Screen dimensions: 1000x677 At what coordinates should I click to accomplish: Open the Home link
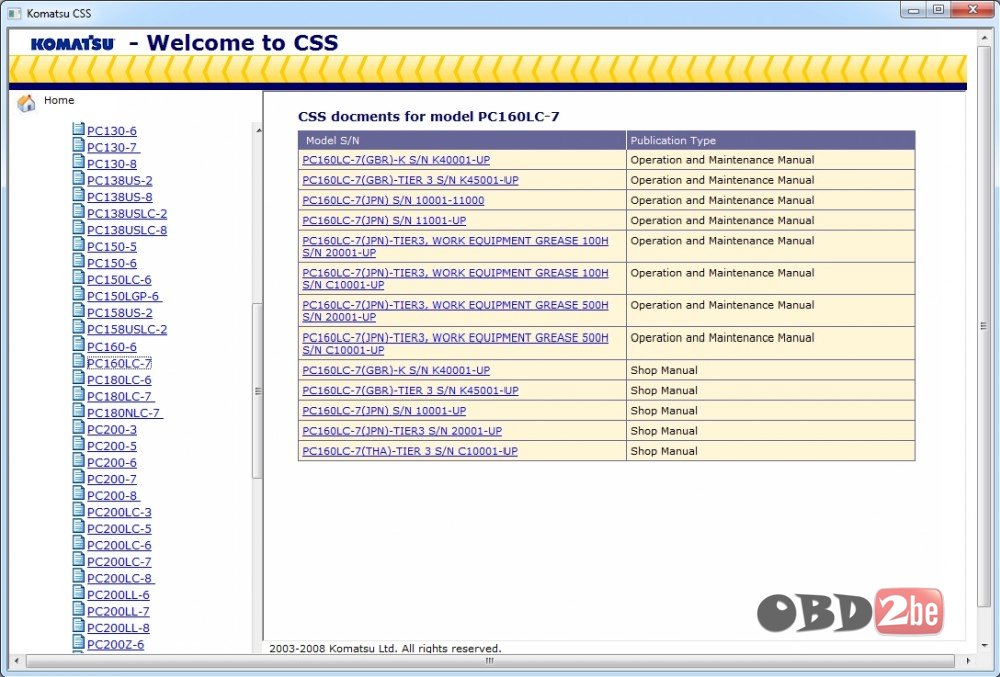pos(59,100)
